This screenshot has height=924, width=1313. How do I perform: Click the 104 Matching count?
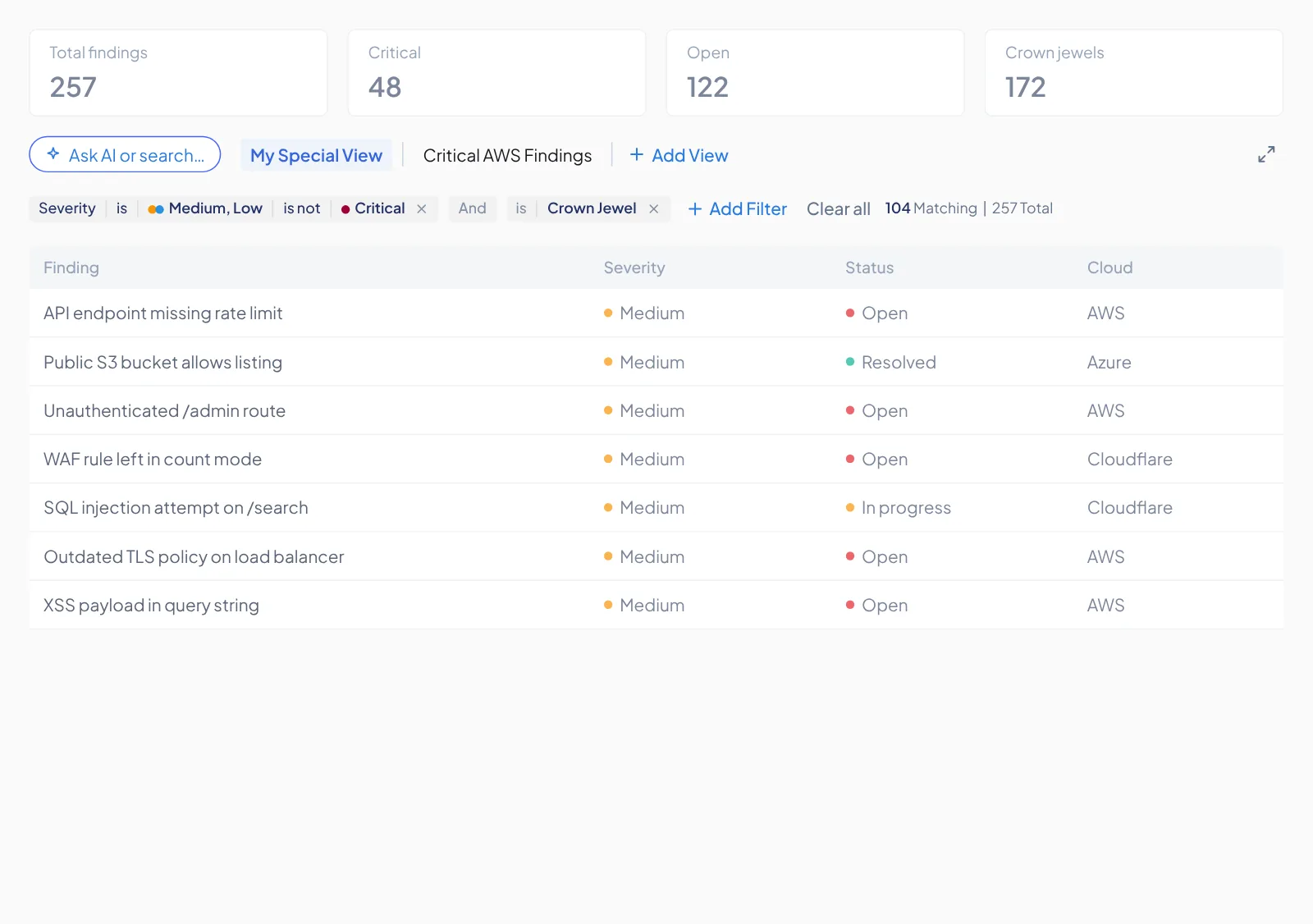[x=931, y=208]
